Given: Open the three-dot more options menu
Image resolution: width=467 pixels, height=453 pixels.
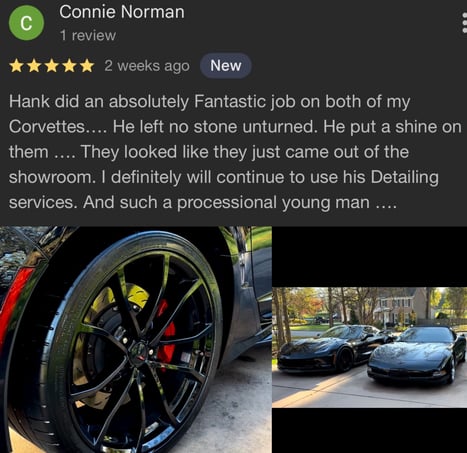Looking at the screenshot, I should point(464,23).
